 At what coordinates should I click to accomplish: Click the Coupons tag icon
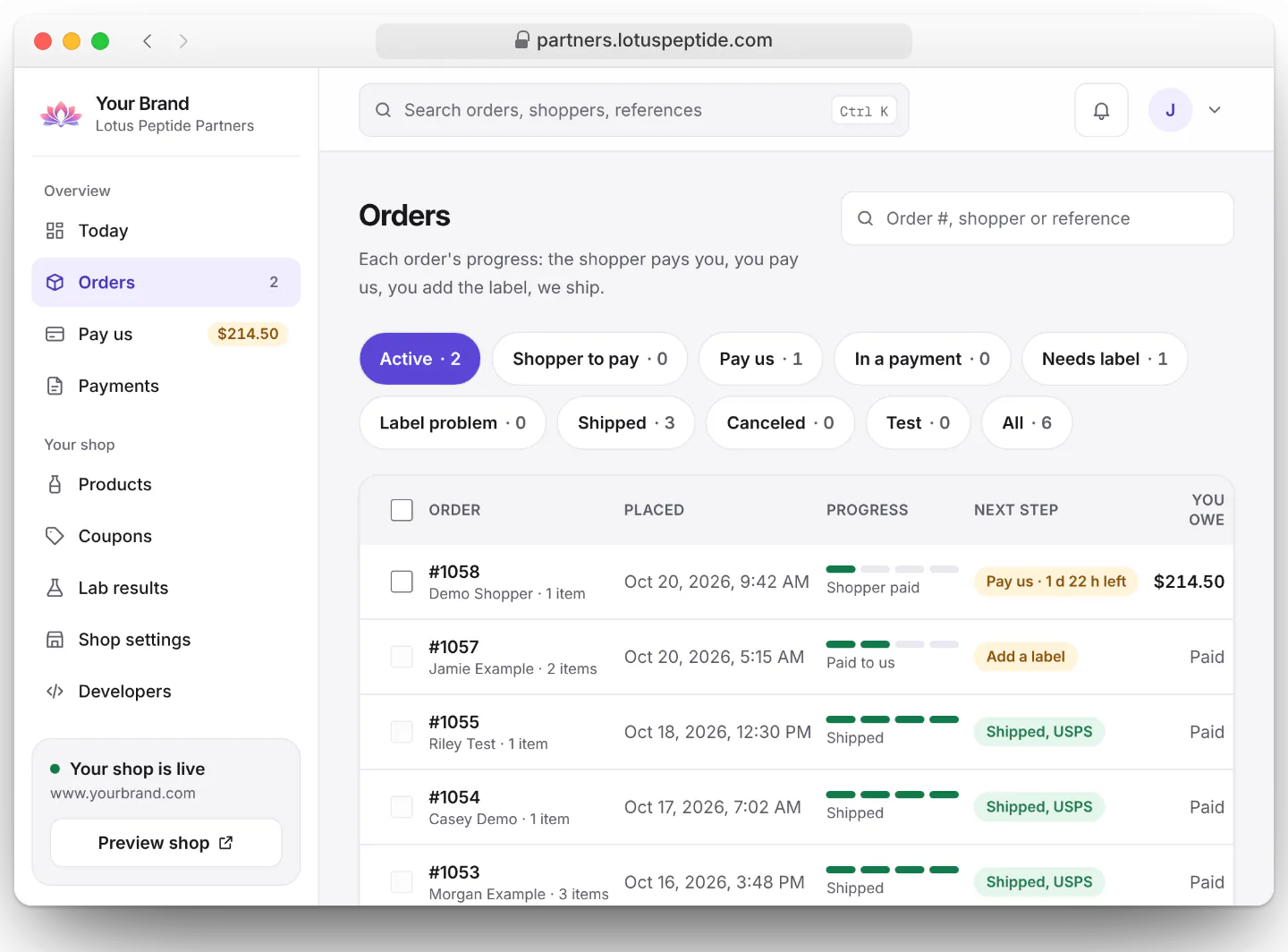point(55,536)
